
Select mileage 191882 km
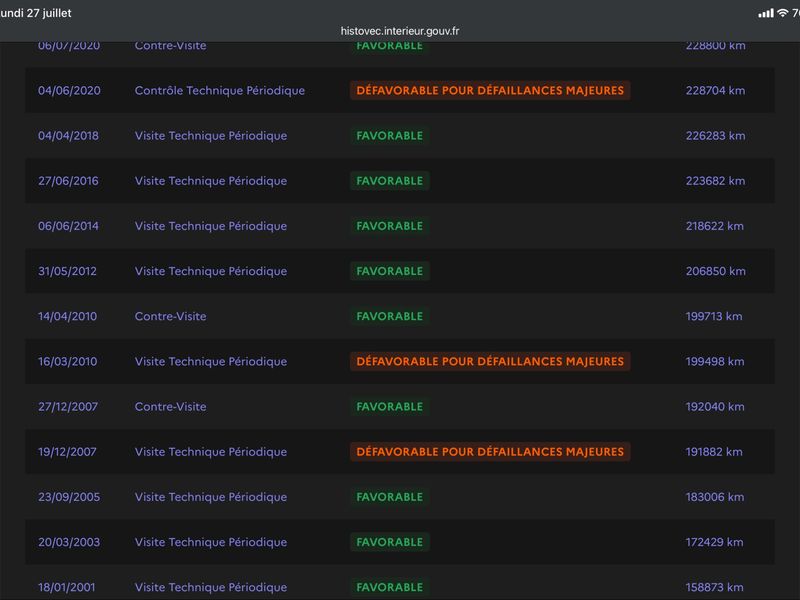click(714, 452)
